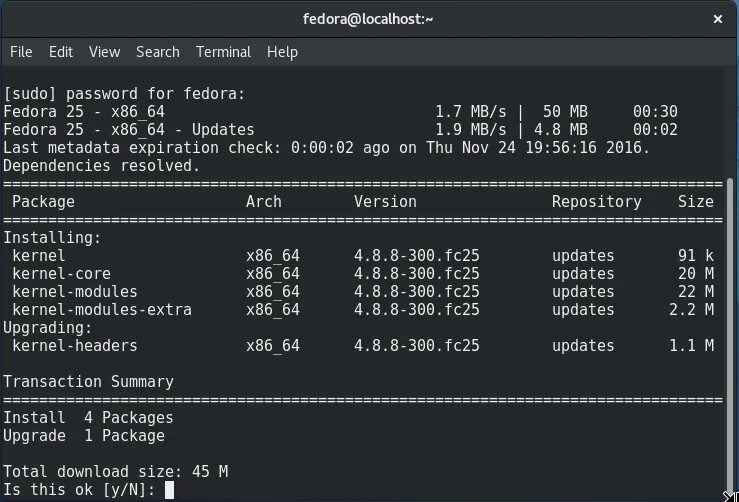Viewport: 739px width, 502px height.
Task: Click the 'Transaction Summary' text
Action: [89, 381]
